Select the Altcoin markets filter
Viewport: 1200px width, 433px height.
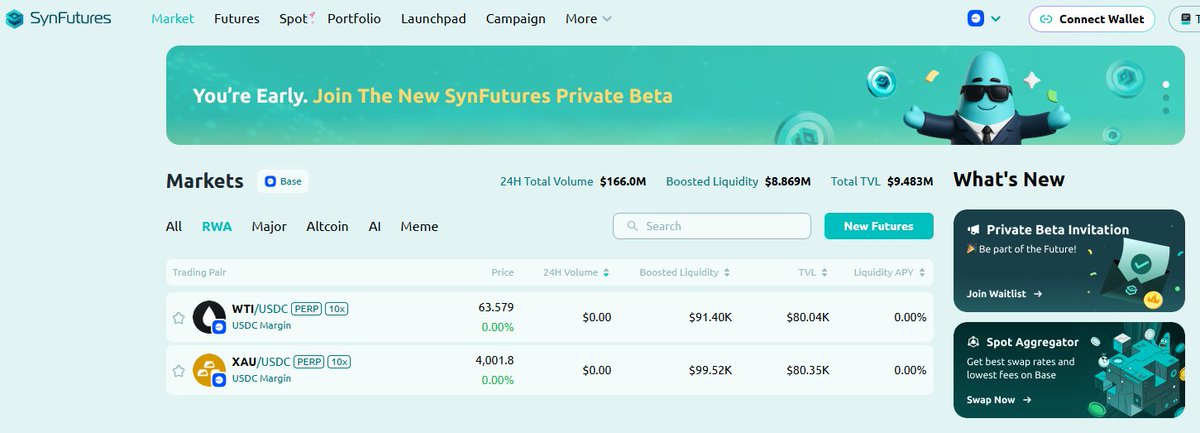(327, 227)
